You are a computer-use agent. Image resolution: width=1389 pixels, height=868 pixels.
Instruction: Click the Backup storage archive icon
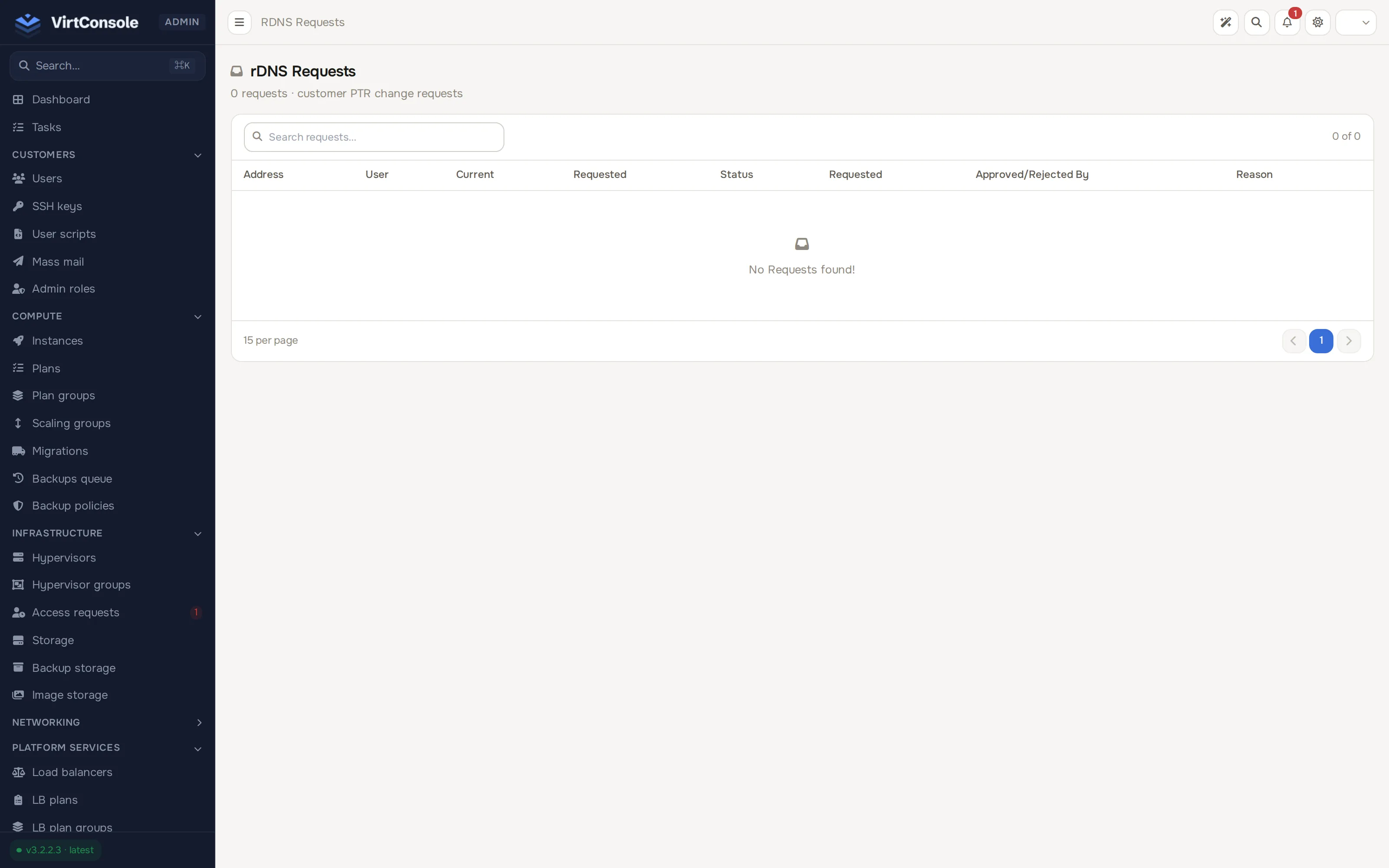click(18, 667)
